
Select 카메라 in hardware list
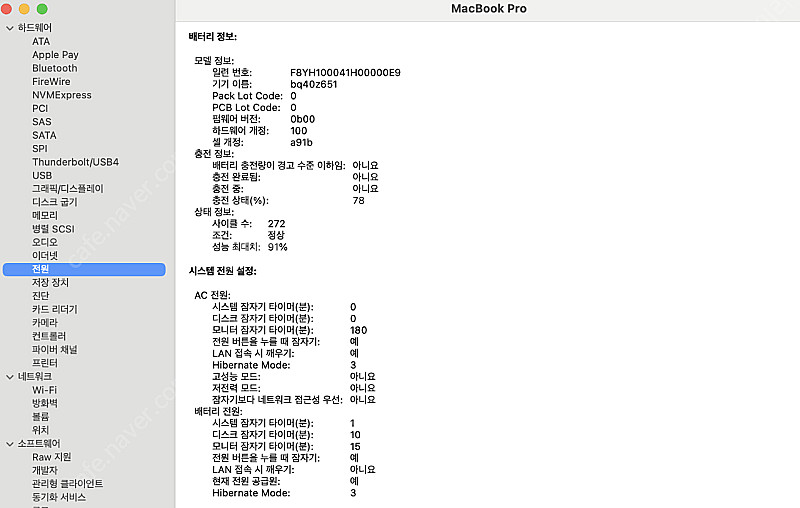[x=45, y=323]
